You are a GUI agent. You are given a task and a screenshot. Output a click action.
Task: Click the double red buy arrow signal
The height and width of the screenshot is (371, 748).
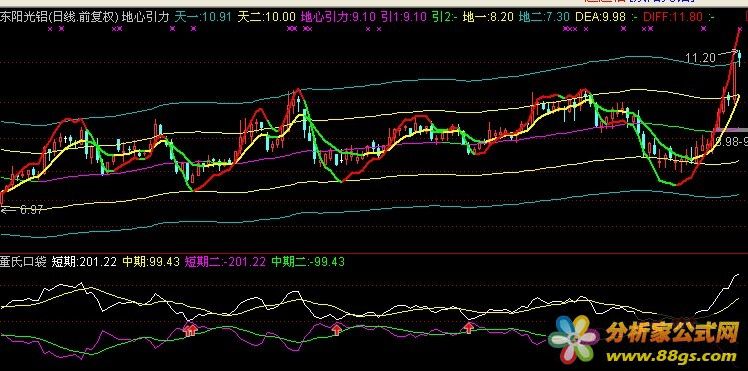[x=190, y=330]
